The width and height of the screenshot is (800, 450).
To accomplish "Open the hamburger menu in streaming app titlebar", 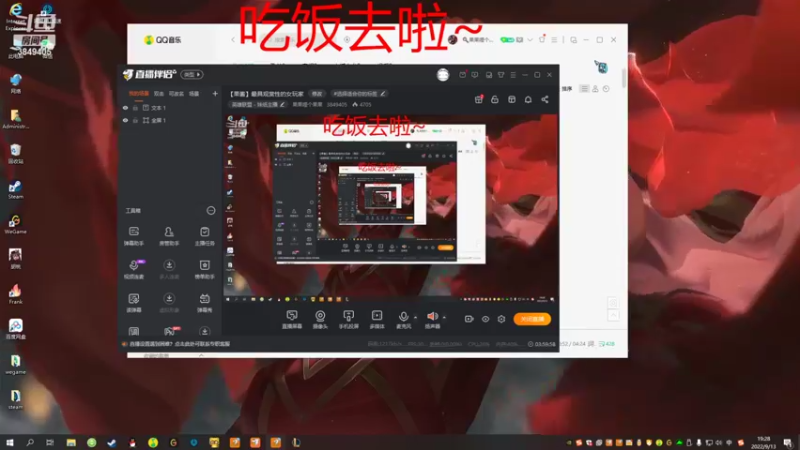I will (x=513, y=75).
